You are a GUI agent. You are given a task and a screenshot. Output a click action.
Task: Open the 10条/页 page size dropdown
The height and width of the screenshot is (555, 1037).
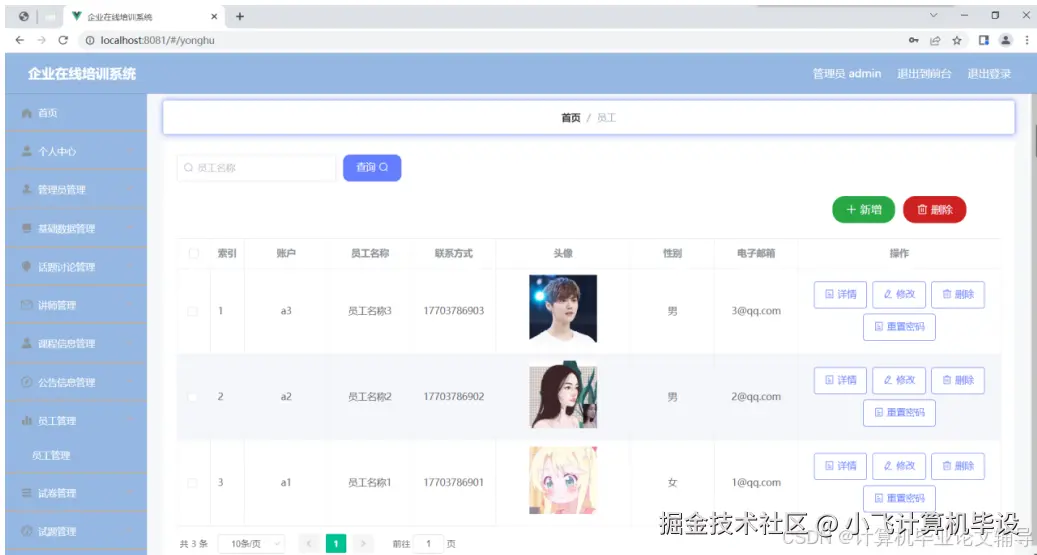point(251,544)
